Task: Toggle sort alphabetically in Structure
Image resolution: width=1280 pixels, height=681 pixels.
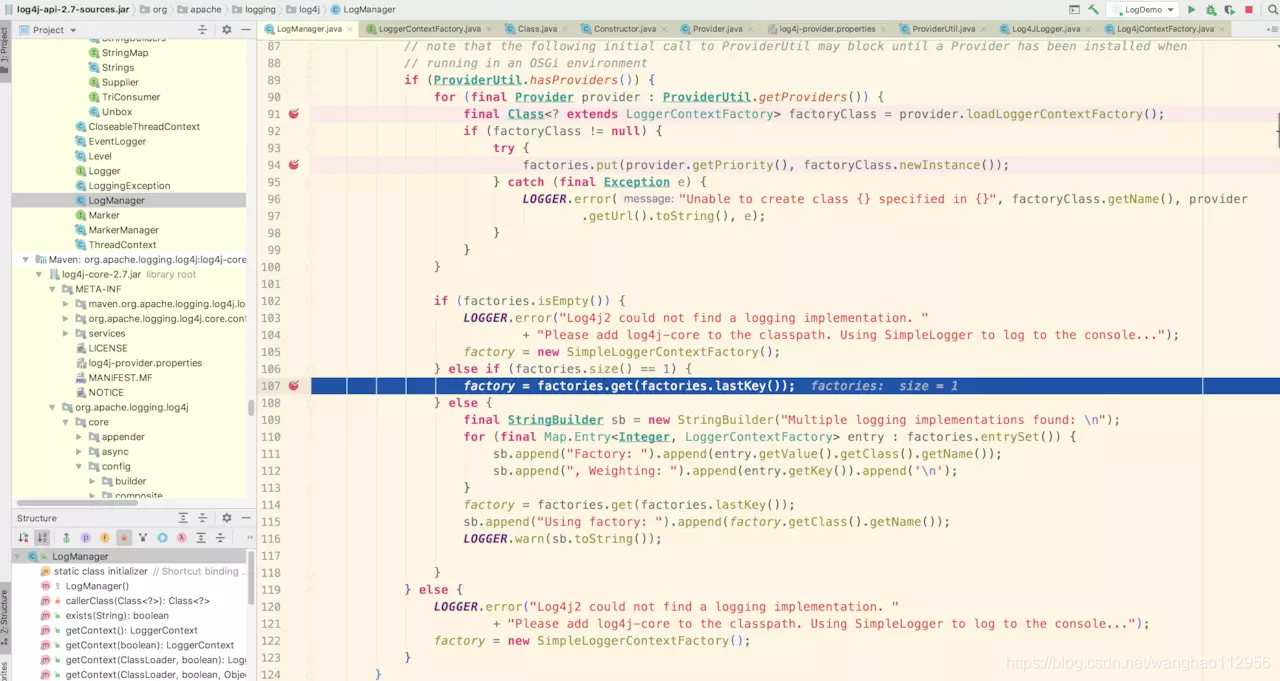Action: [x=42, y=538]
